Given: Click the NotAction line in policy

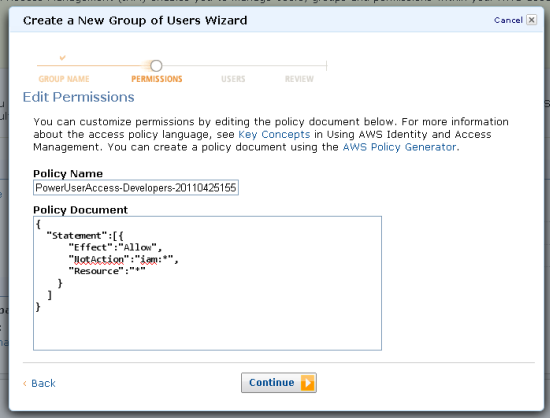Looking at the screenshot, I should coord(123,259).
